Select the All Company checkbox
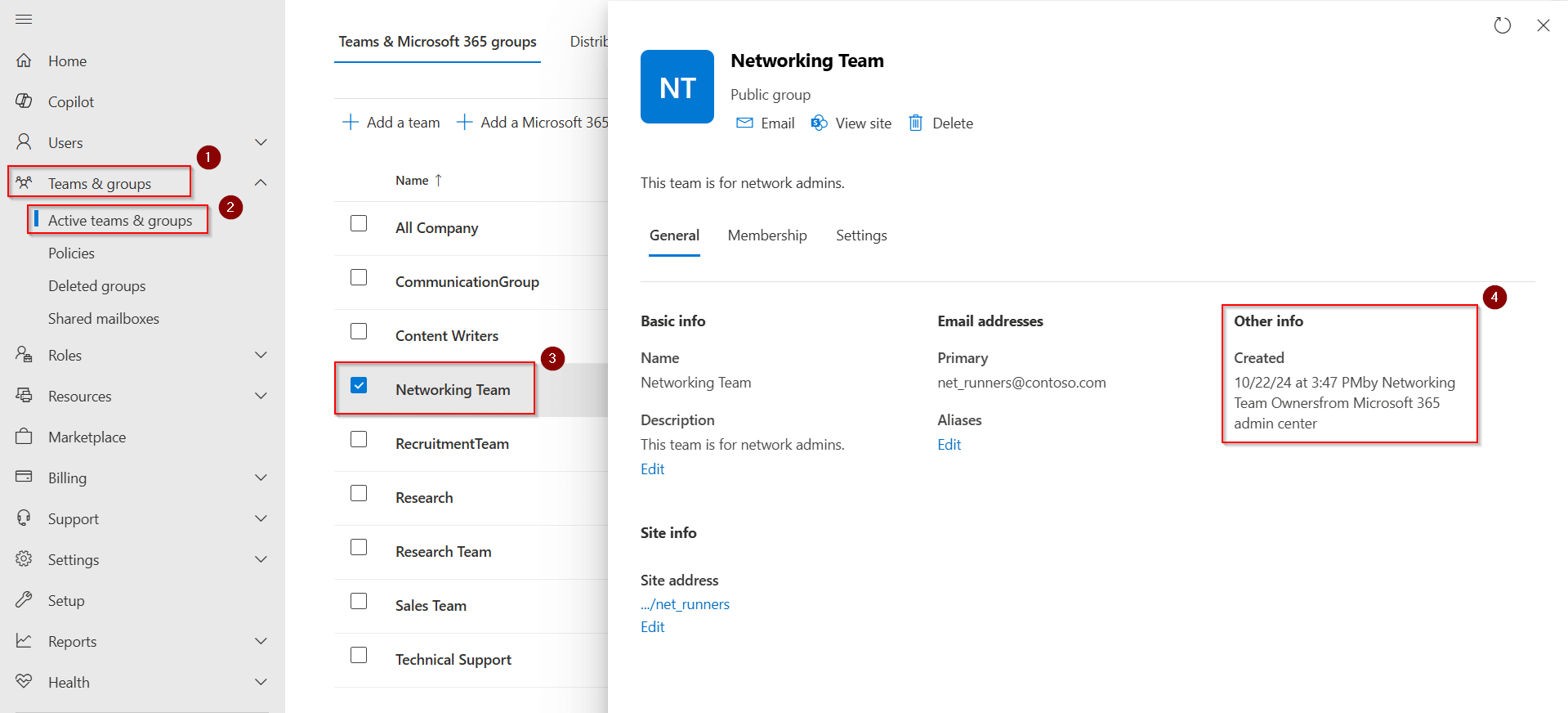The height and width of the screenshot is (713, 1568). (359, 223)
